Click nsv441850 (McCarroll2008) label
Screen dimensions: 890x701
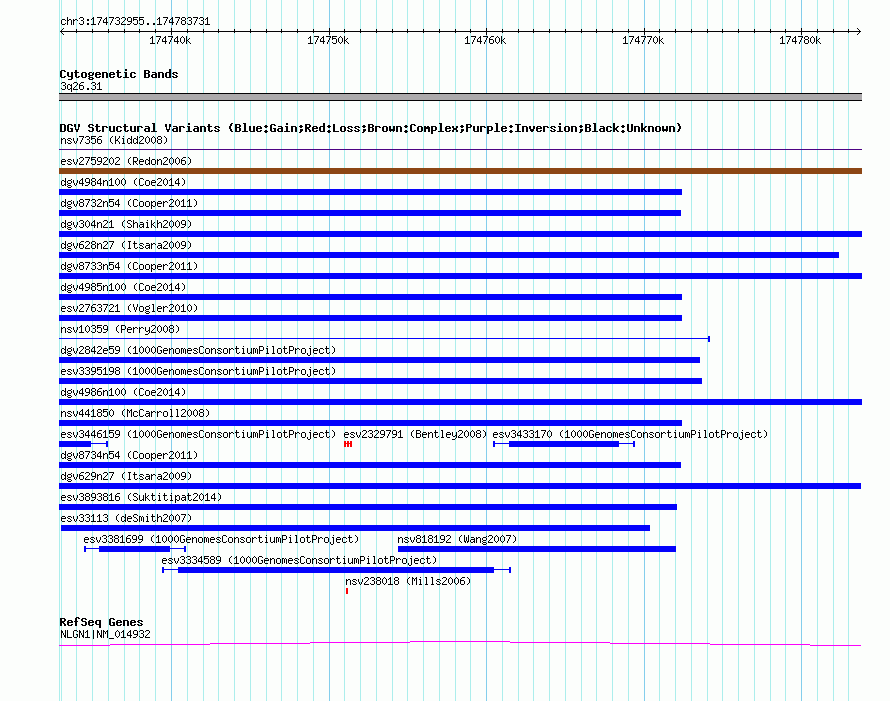pyautogui.click(x=135, y=413)
